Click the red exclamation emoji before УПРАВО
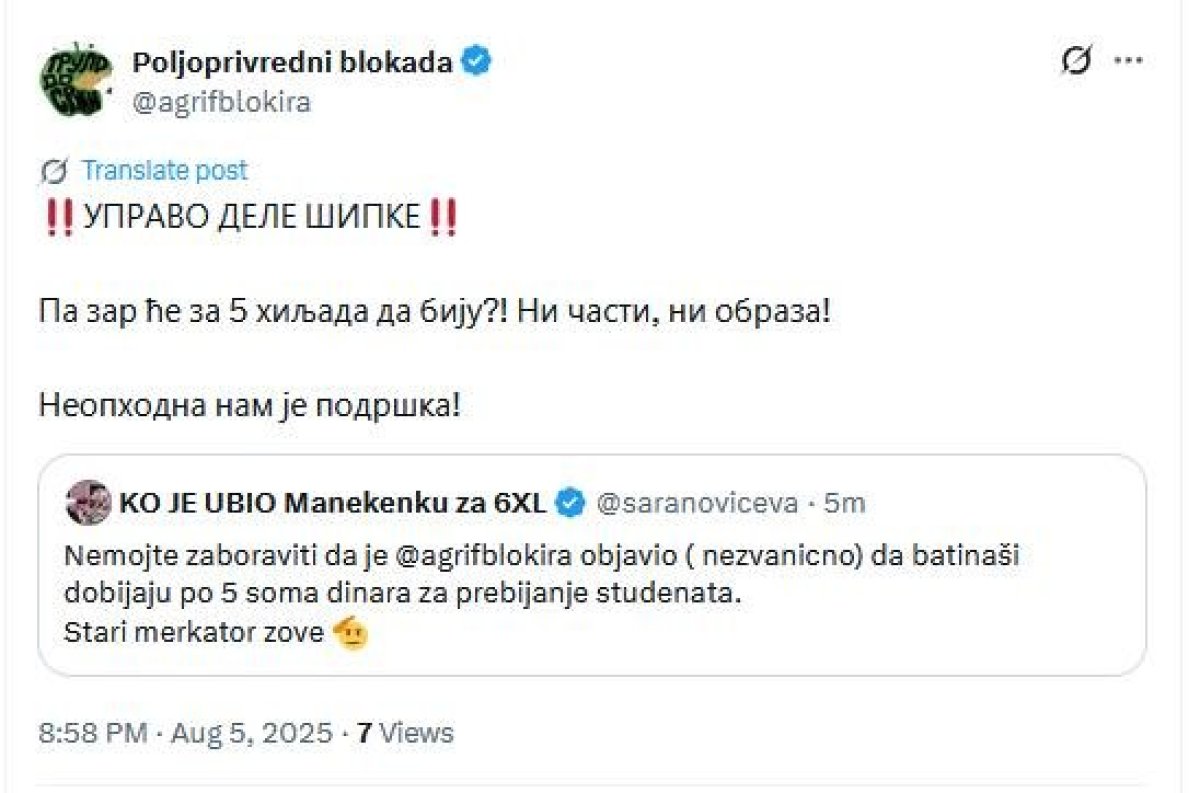 (x=59, y=219)
